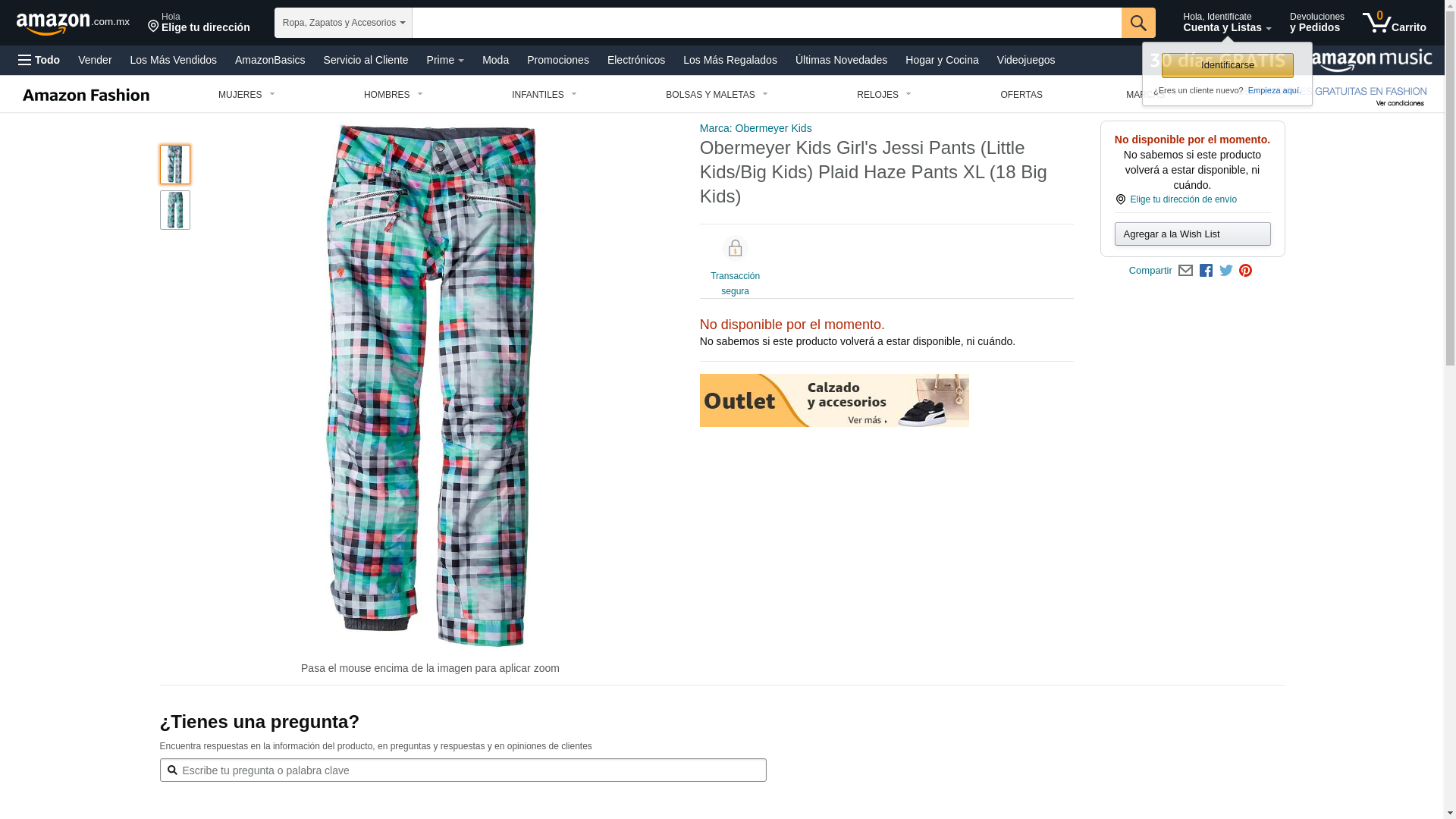Screen dimensions: 1456x819
Task: Go to Videojuegos section
Action: click(x=1025, y=60)
